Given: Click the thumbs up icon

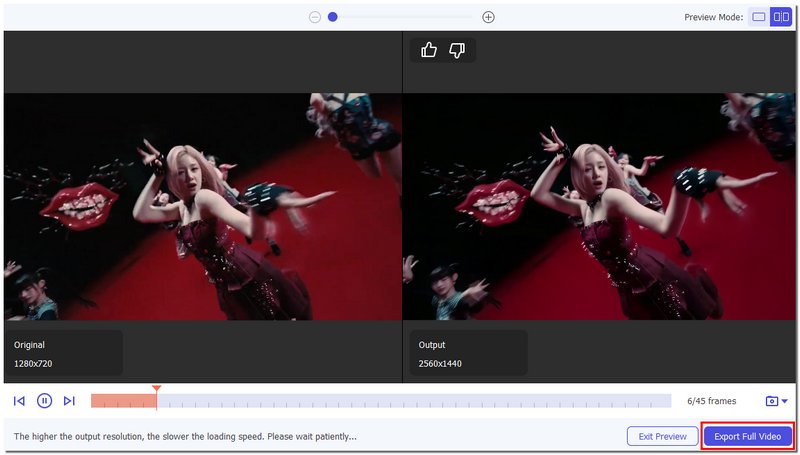Looking at the screenshot, I should tap(429, 50).
